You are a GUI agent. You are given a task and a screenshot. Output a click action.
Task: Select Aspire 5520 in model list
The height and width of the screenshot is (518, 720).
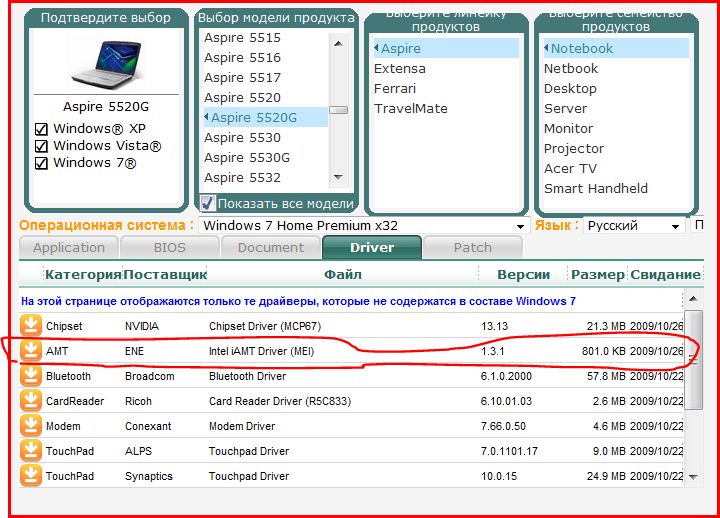click(x=242, y=98)
